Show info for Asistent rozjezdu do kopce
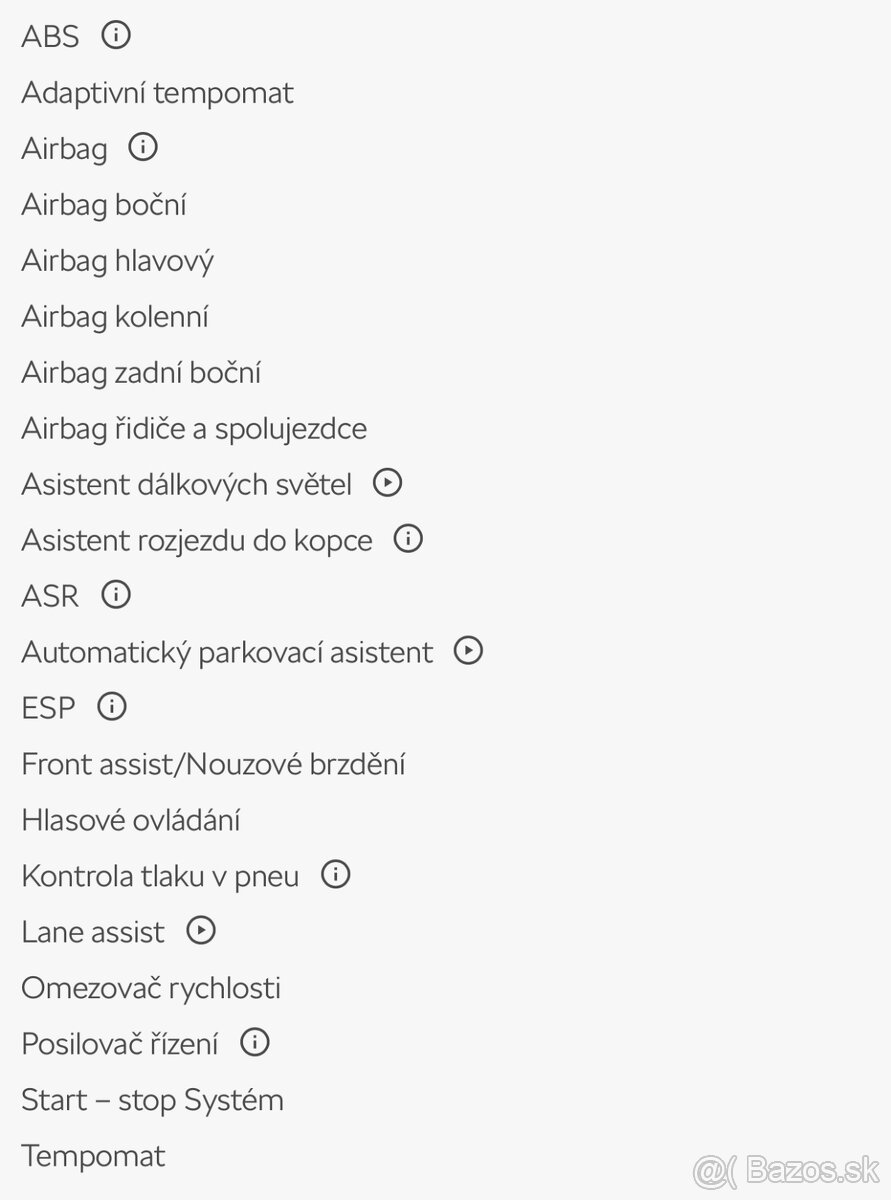 tap(408, 539)
